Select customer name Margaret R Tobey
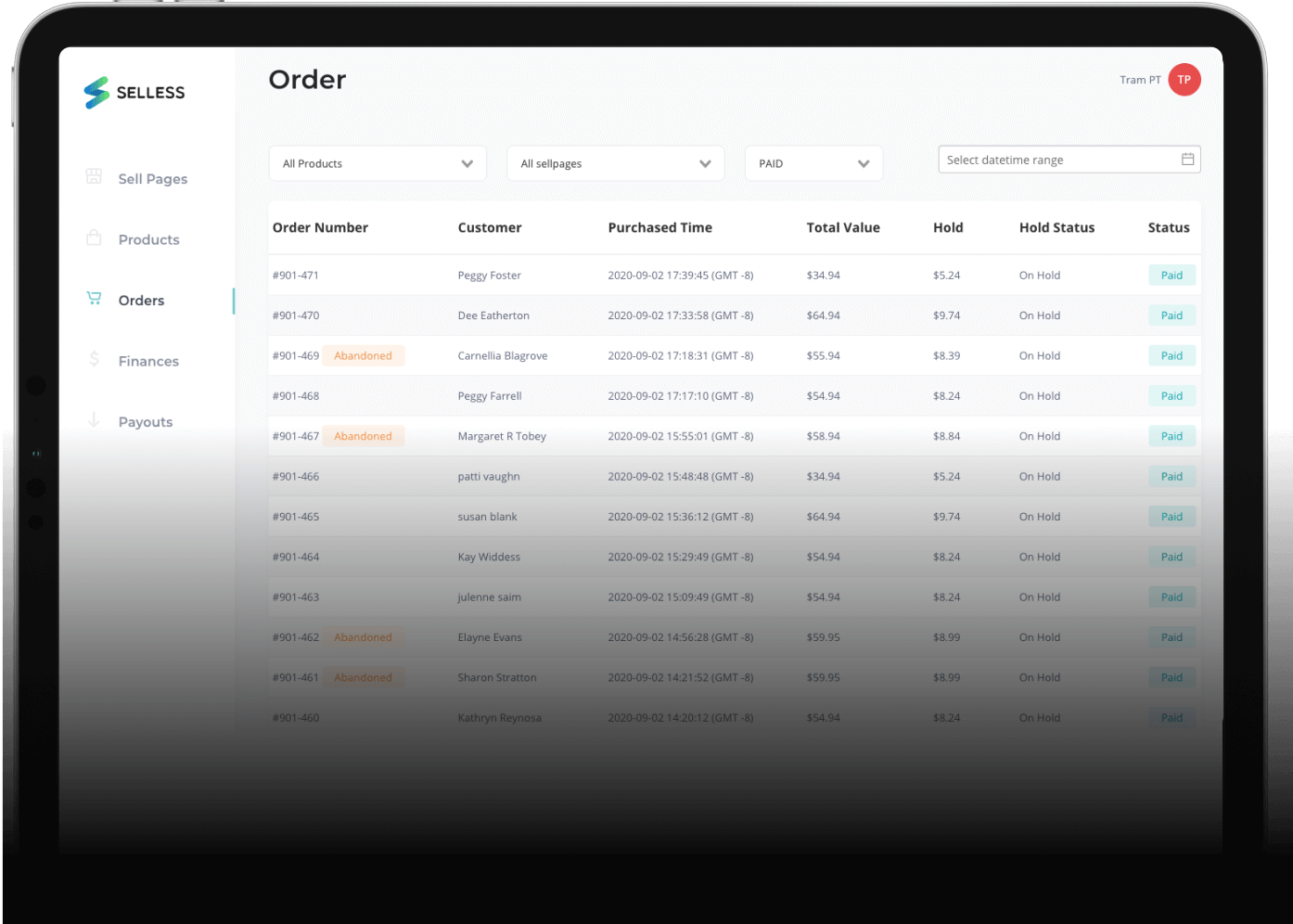This screenshot has width=1293, height=924. (502, 436)
